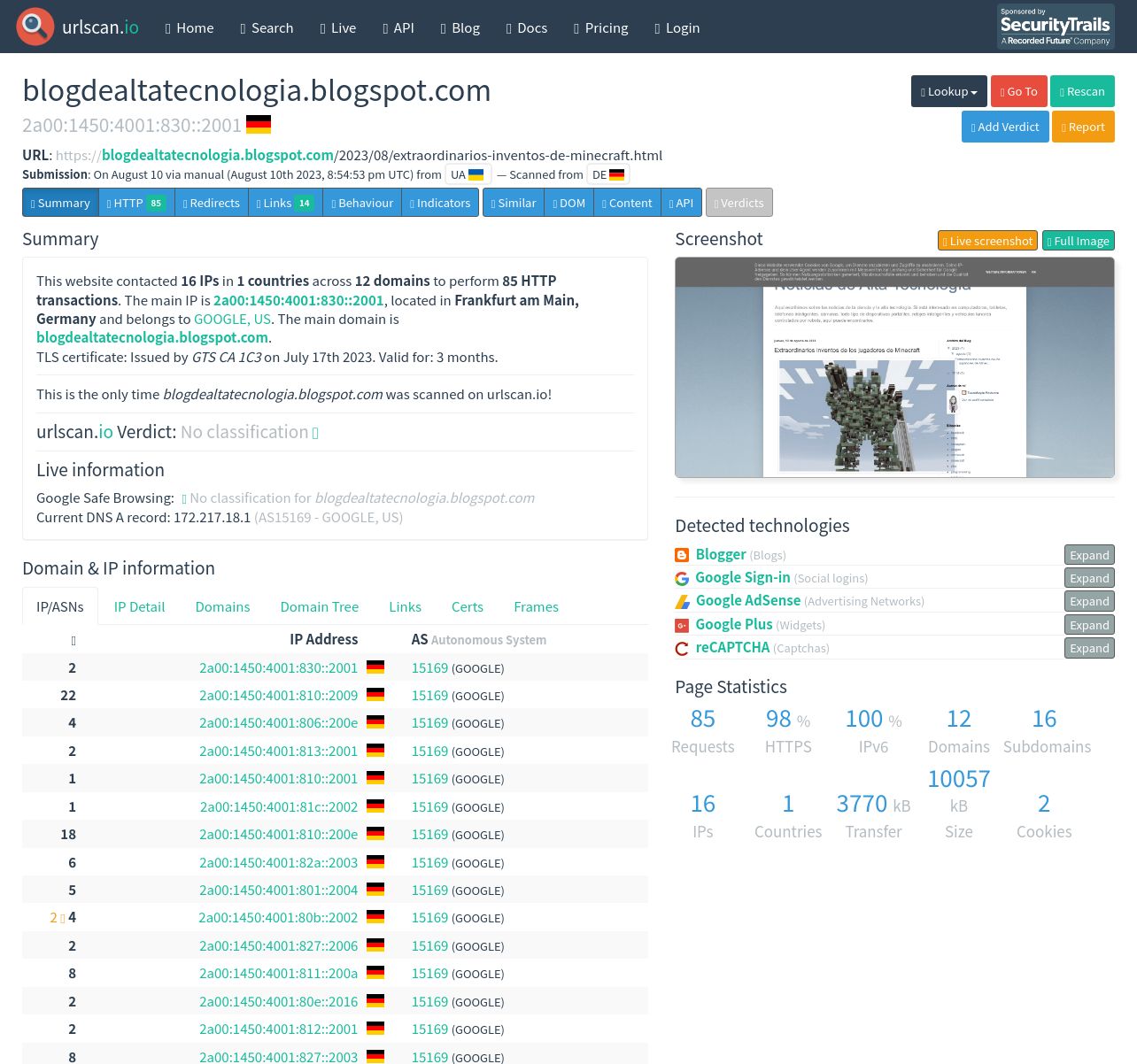Open the Similar tab

pyautogui.click(x=514, y=203)
